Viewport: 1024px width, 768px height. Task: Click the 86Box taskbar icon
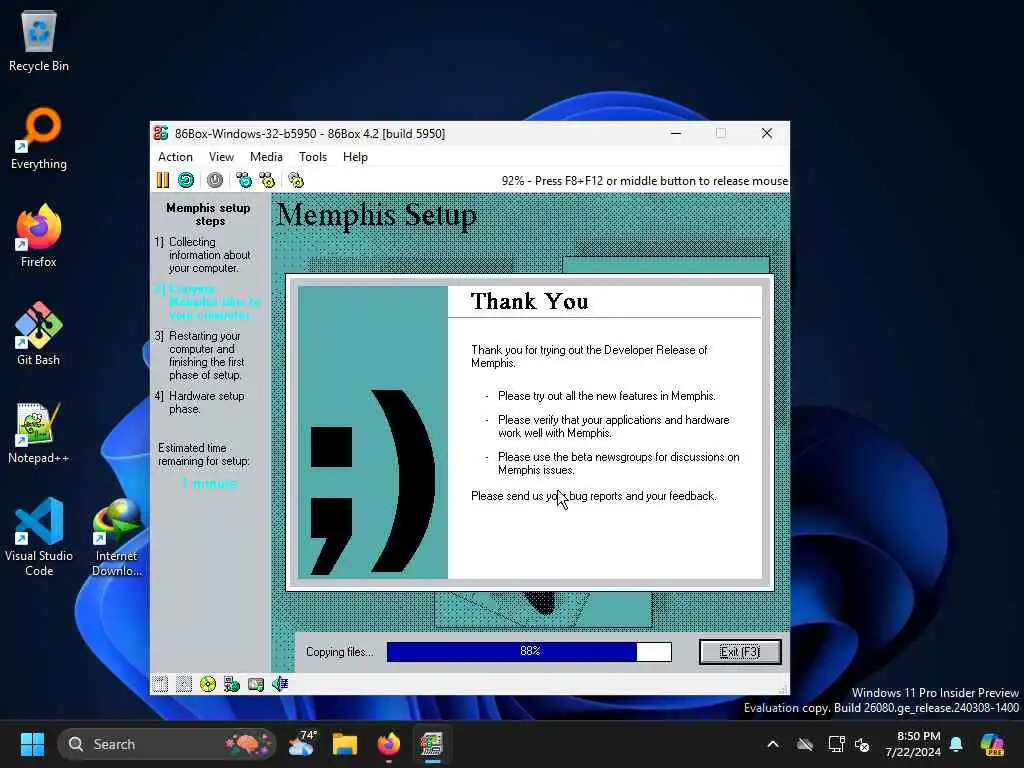coord(432,744)
